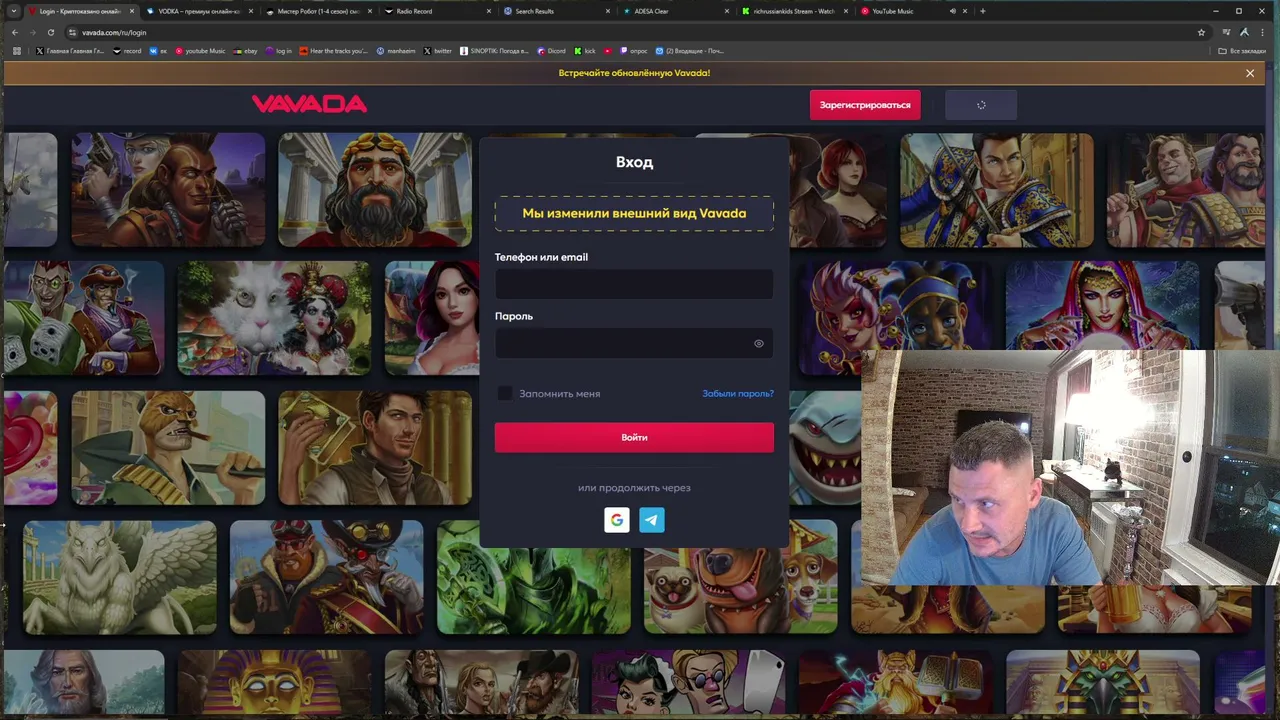This screenshot has width=1280, height=720.
Task: Bookmark this page with the star icon
Action: tap(1201, 32)
